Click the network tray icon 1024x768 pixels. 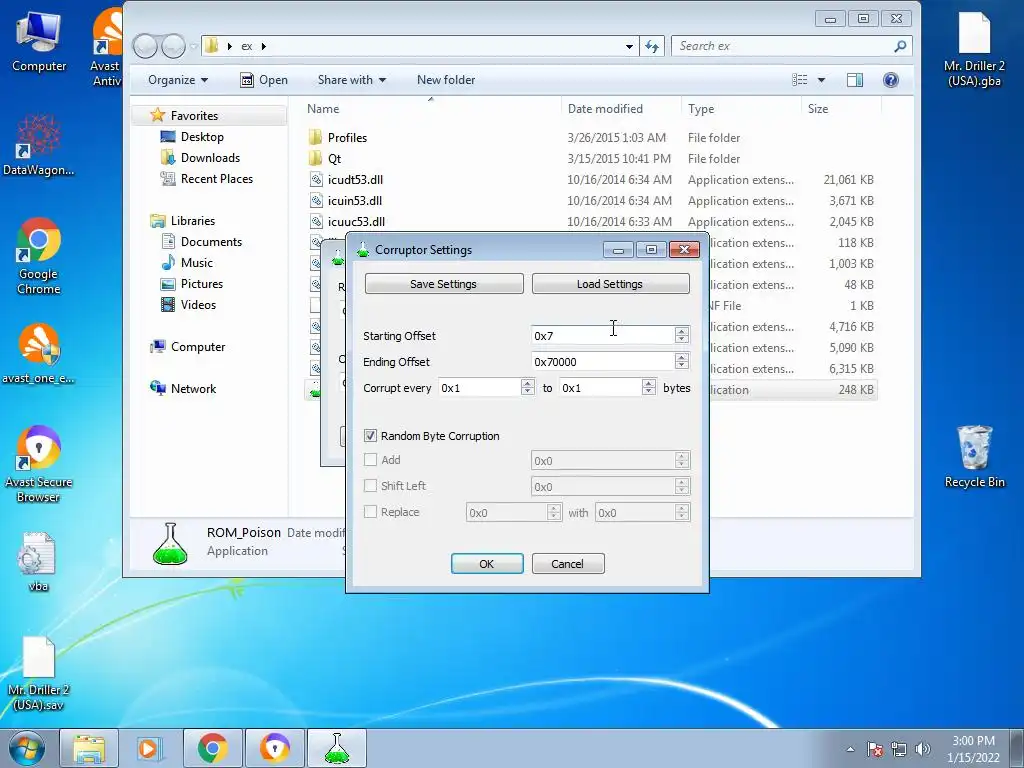pos(899,749)
